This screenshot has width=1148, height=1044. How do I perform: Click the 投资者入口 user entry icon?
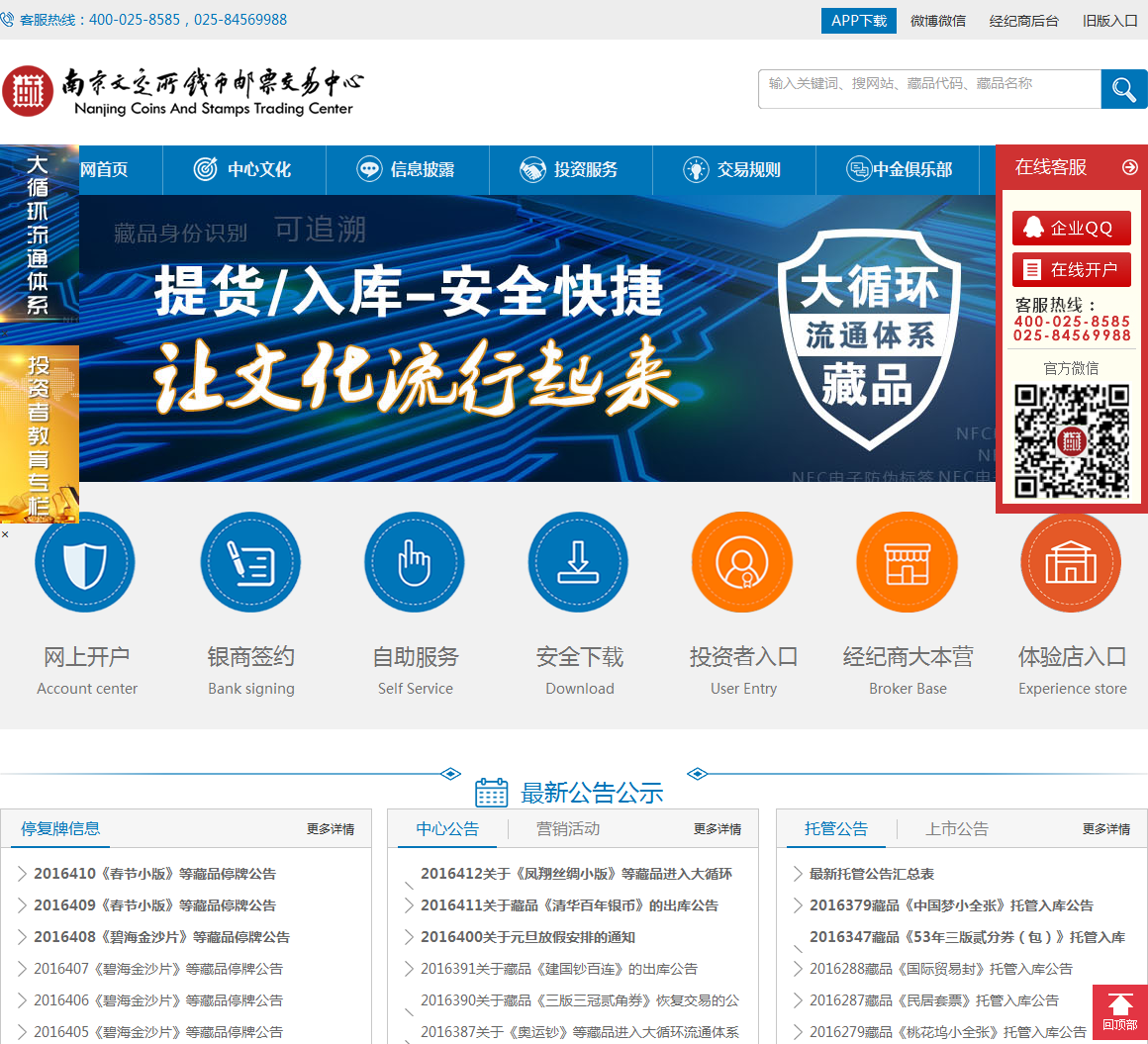[x=742, y=563]
